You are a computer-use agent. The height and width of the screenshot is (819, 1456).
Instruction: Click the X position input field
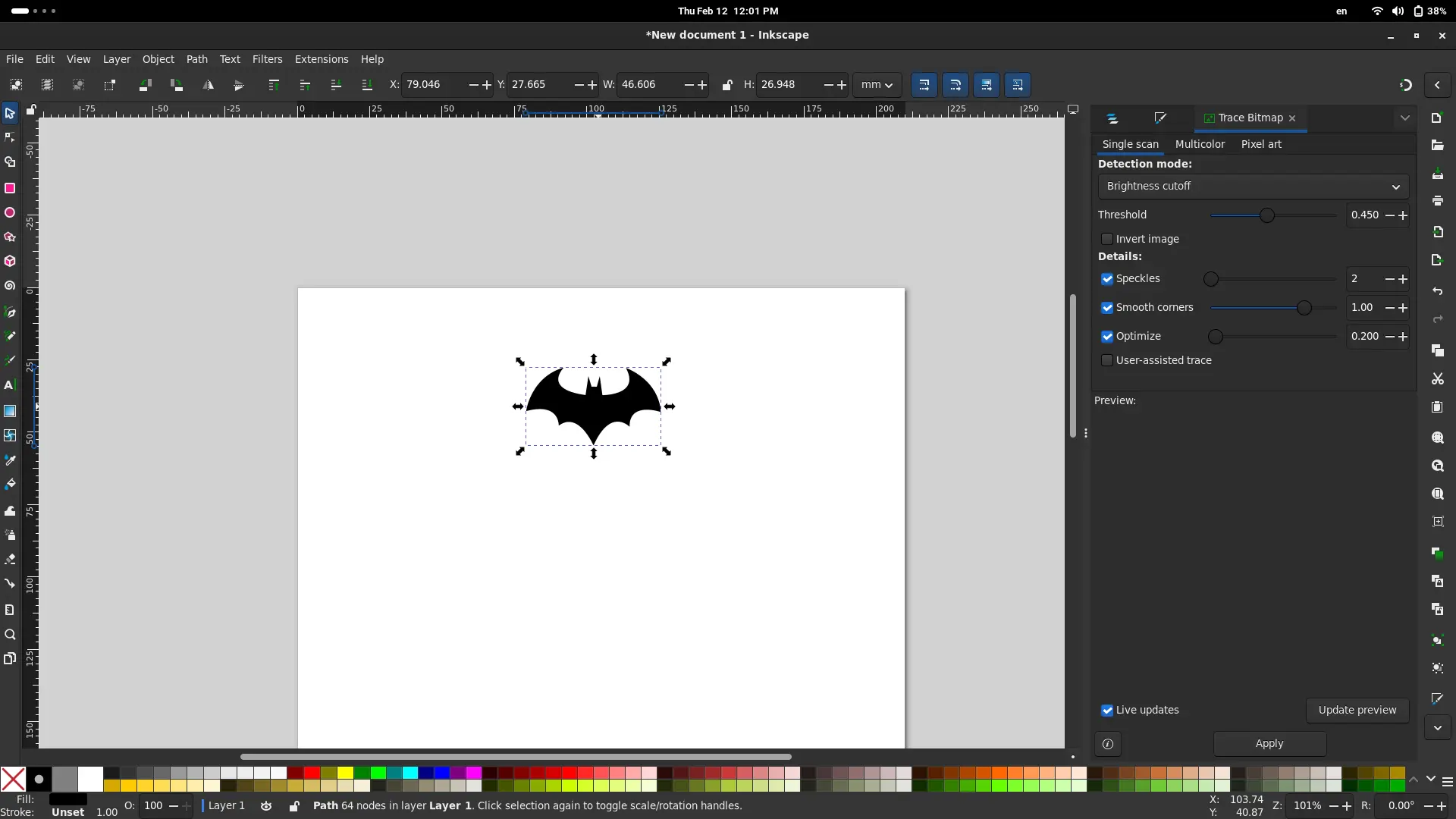[435, 85]
